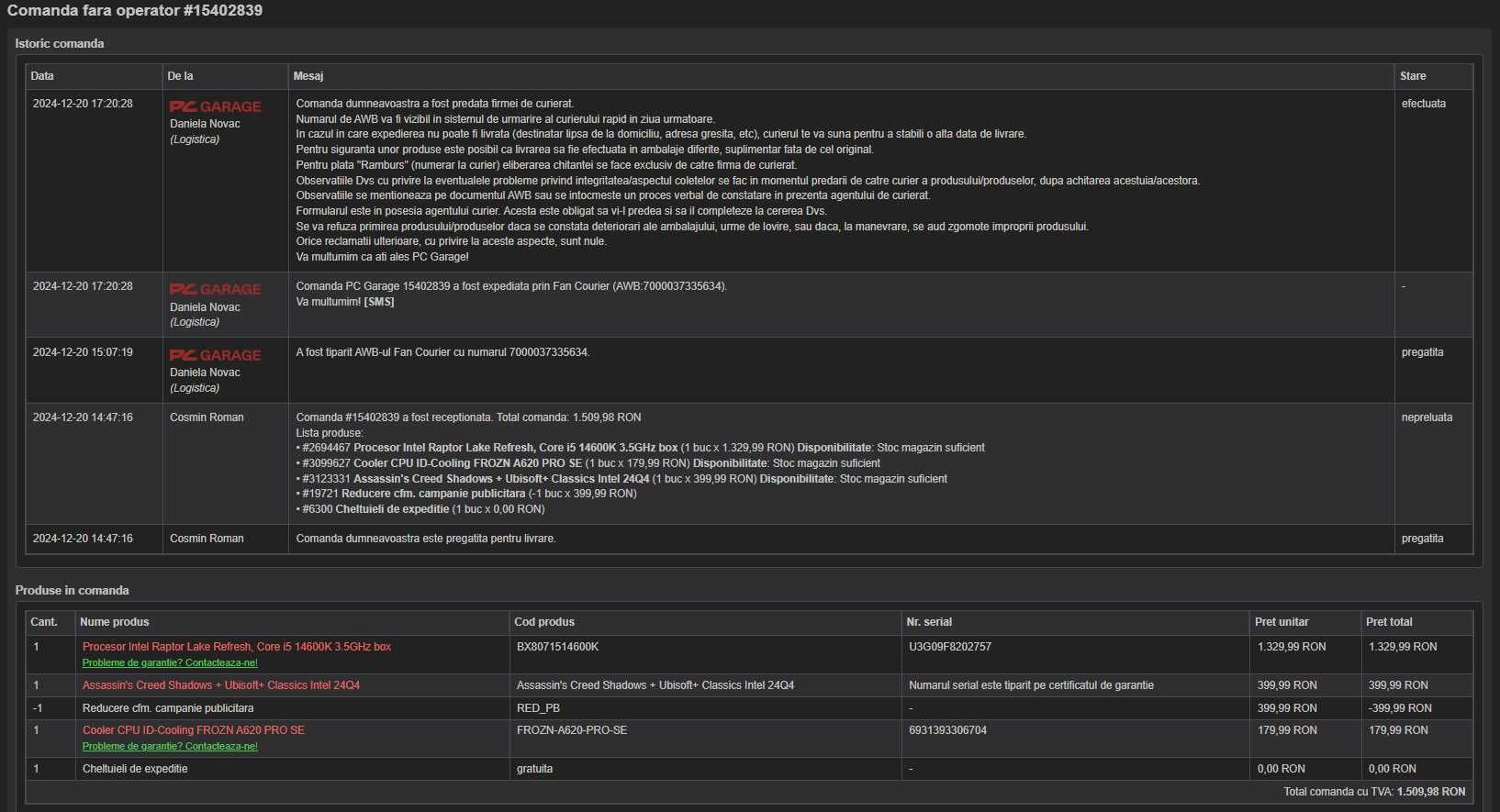Select the serial number U3G09F8202757

coord(950,647)
